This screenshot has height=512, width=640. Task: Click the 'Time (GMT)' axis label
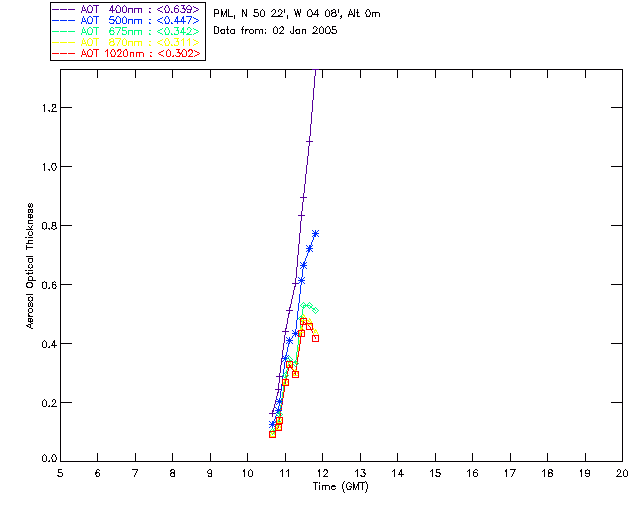click(340, 487)
